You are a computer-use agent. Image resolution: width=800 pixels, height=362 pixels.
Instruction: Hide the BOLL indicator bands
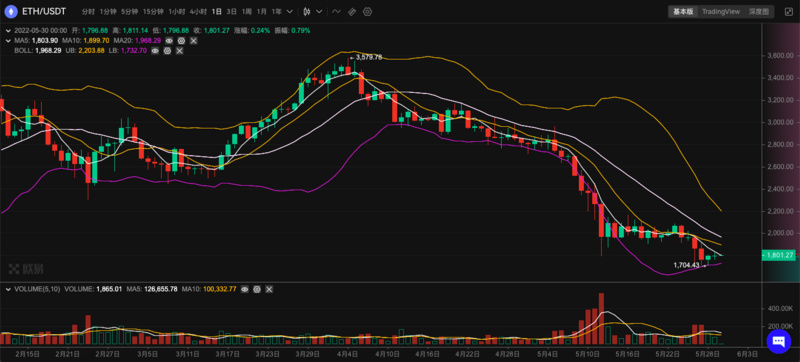click(x=155, y=50)
